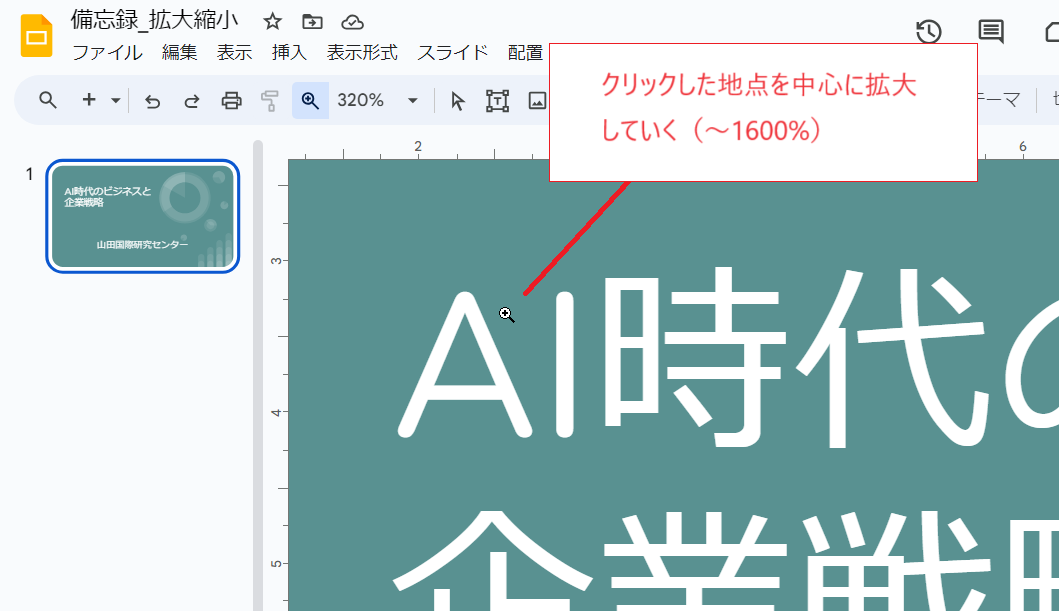Open version history clock icon
This screenshot has height=611, width=1059.
coord(929,32)
